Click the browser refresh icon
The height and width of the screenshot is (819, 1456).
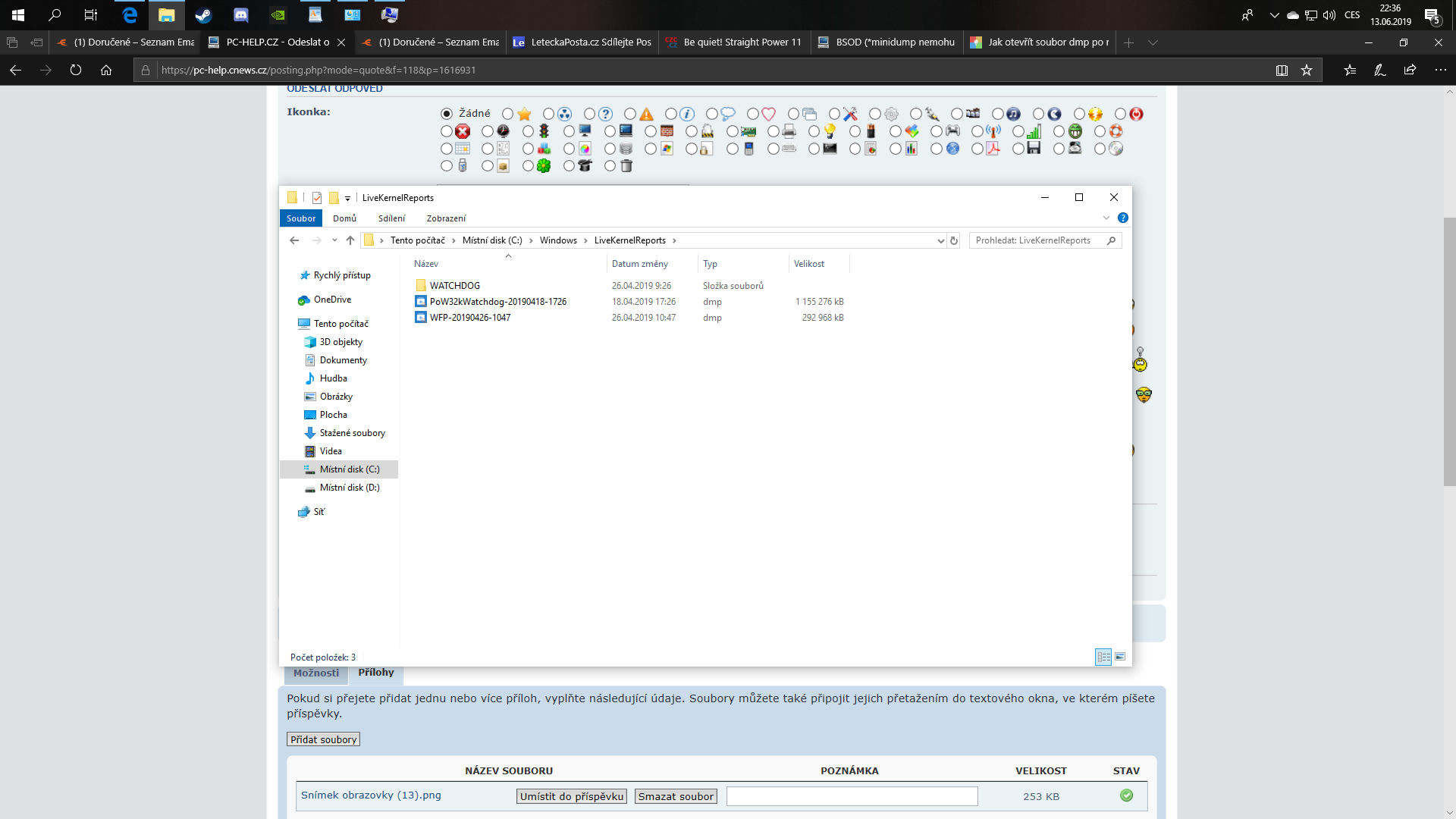click(76, 70)
